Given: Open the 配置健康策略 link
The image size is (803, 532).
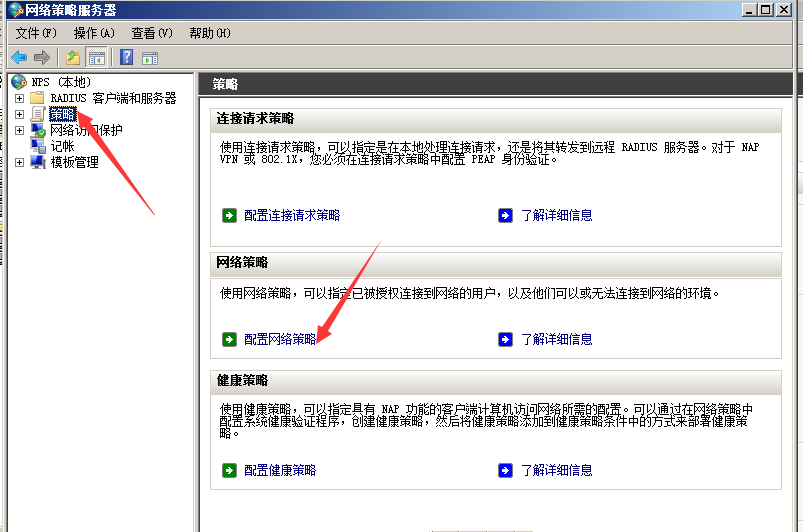Looking at the screenshot, I should click(280, 471).
